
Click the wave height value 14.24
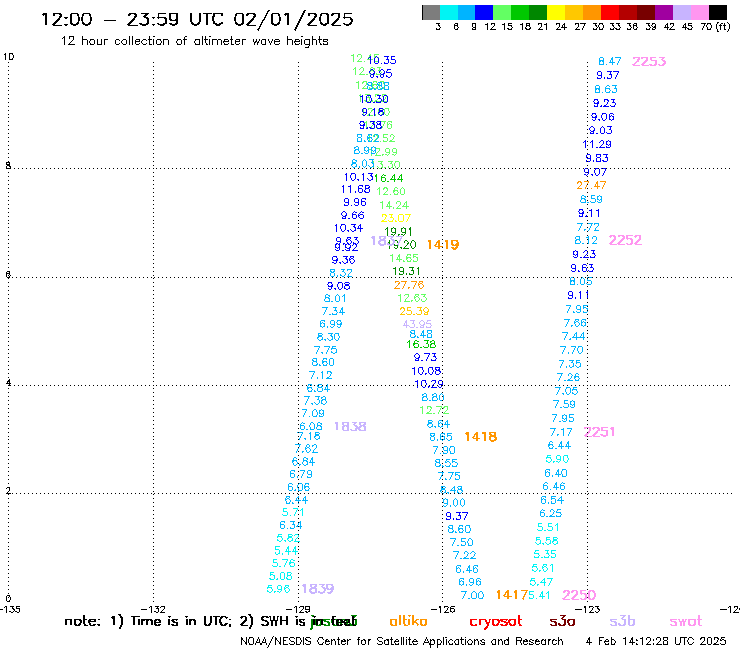(x=394, y=205)
